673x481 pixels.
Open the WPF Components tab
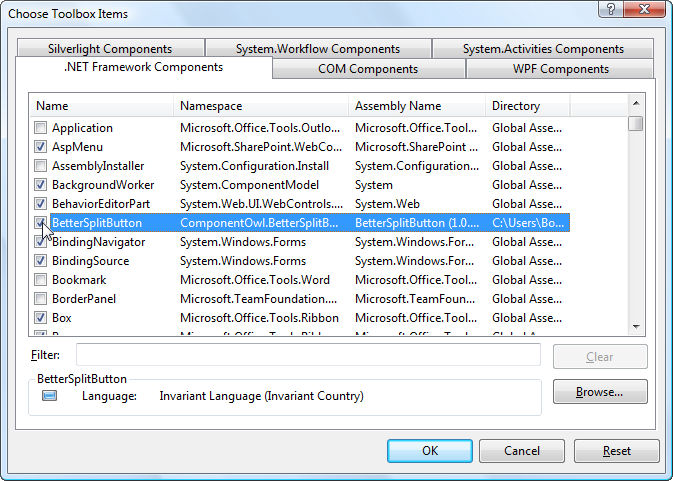pos(560,69)
